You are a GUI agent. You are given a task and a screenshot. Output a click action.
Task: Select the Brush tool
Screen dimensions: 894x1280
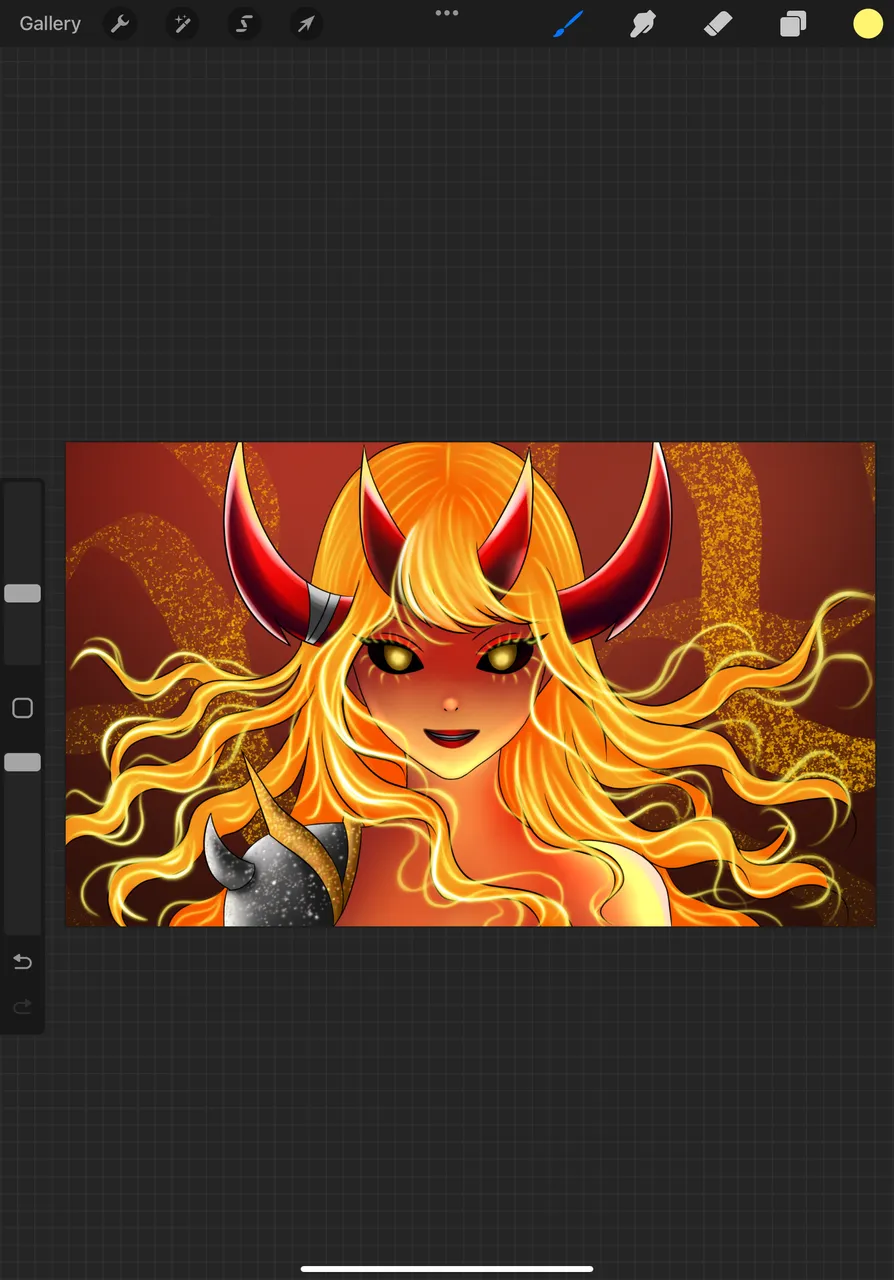click(x=568, y=24)
